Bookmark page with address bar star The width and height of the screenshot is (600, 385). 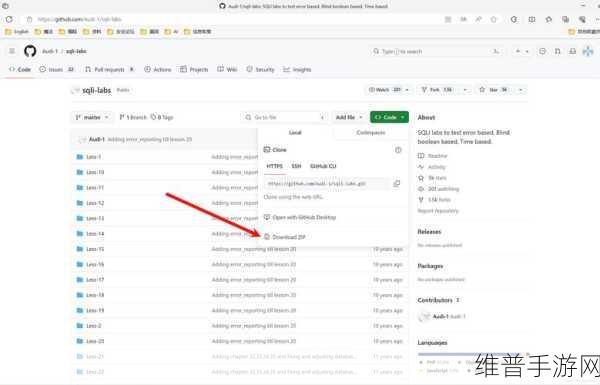tap(494, 19)
